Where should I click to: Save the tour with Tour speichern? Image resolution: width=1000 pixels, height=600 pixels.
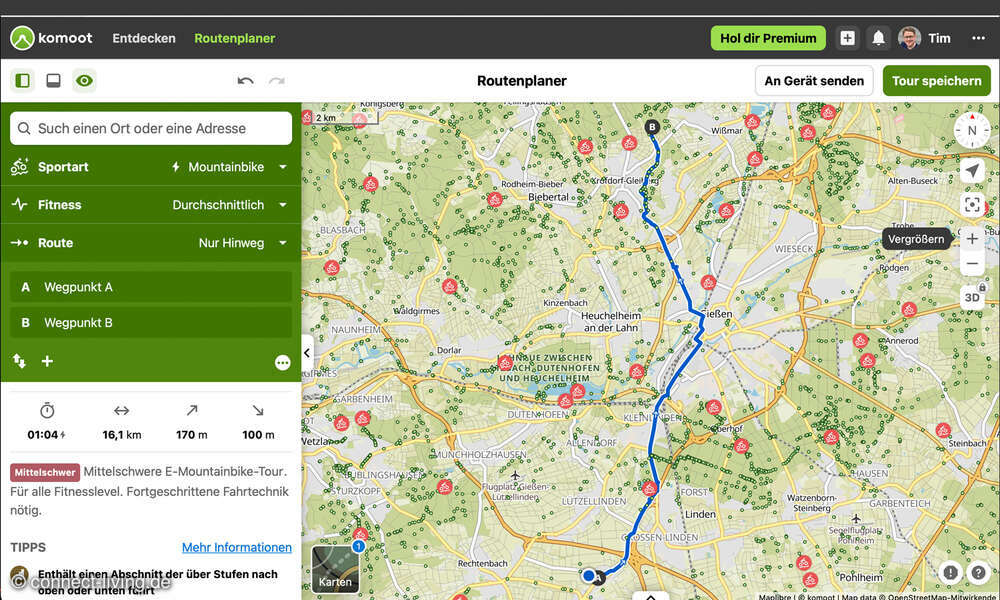point(936,81)
